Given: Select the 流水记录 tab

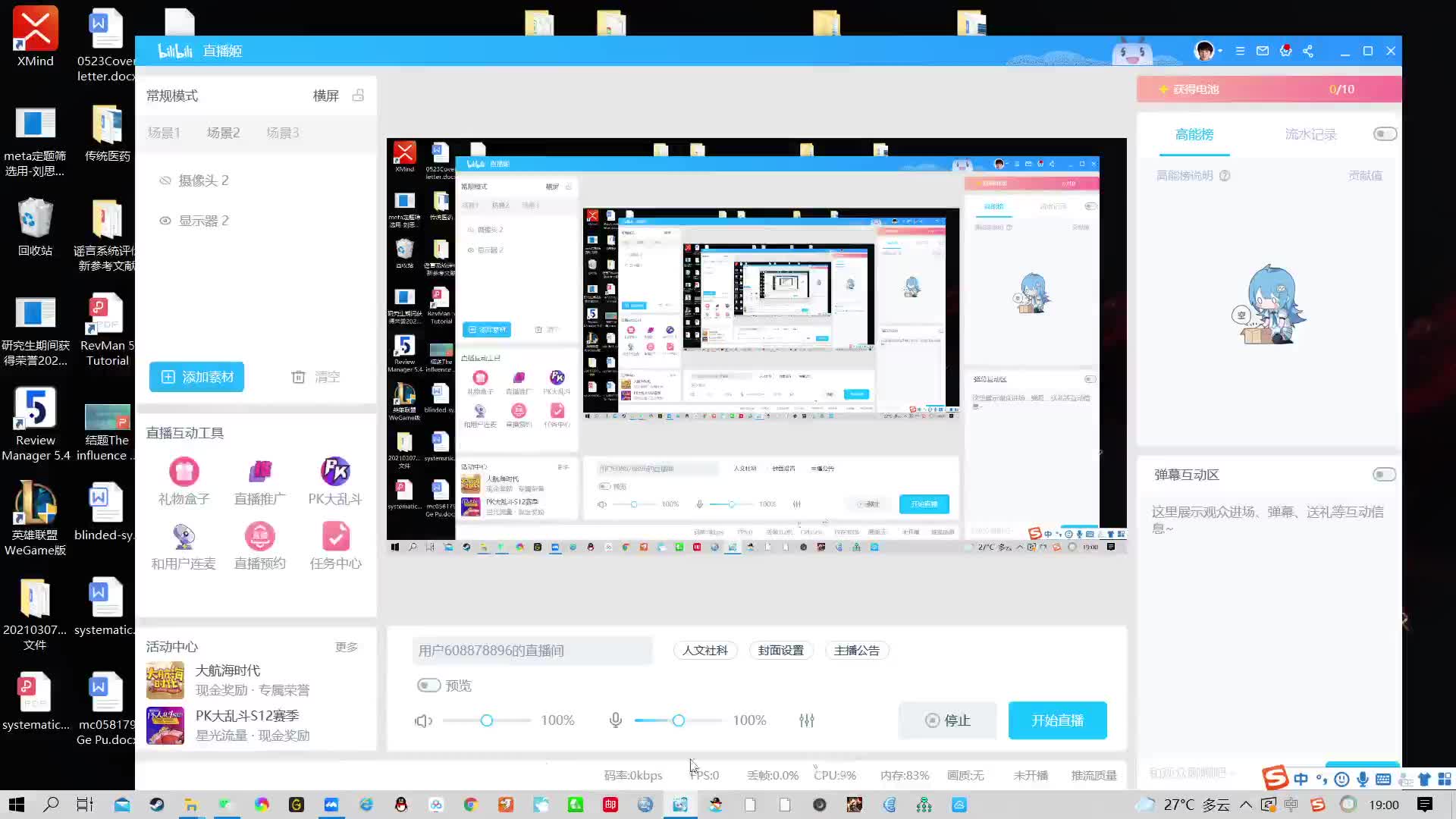Looking at the screenshot, I should [1310, 134].
